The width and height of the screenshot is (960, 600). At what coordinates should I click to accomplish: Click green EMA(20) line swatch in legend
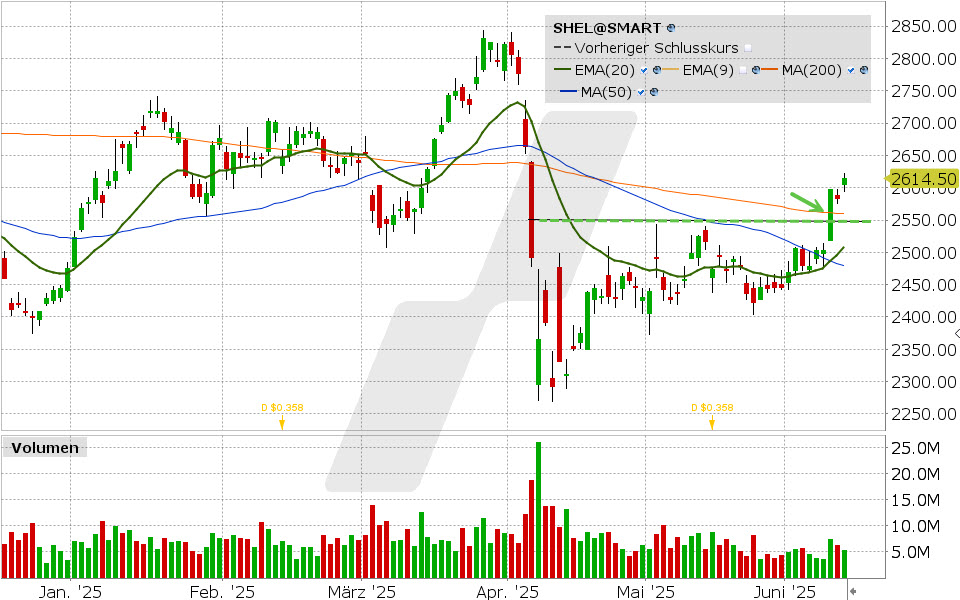click(x=563, y=69)
